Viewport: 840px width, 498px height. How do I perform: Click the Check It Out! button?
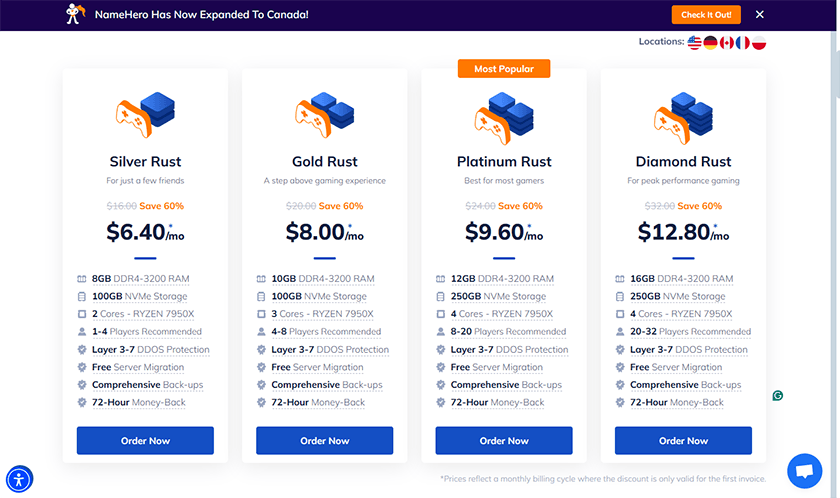[706, 14]
